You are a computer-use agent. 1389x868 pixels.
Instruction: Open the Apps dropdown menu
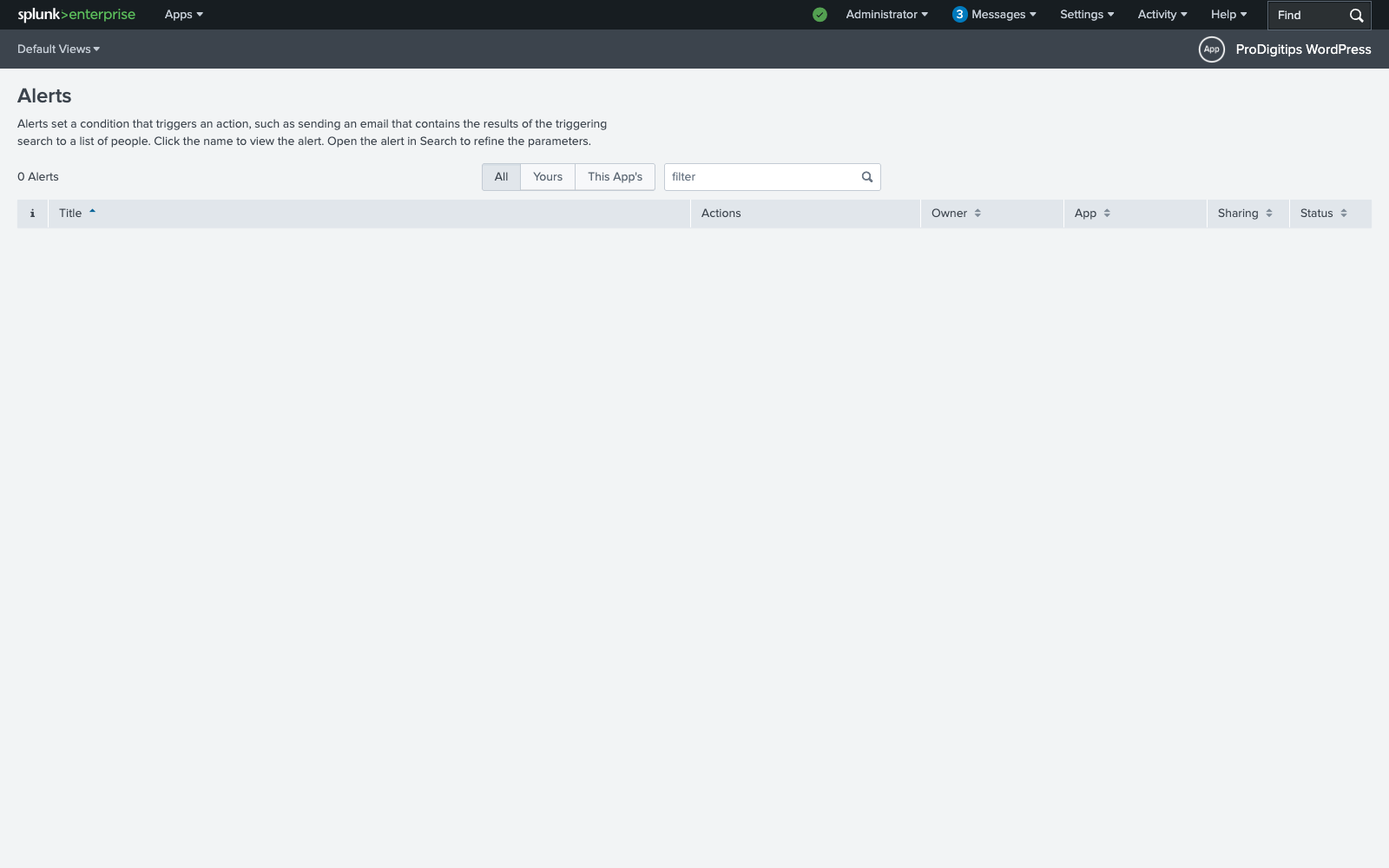[x=184, y=15]
